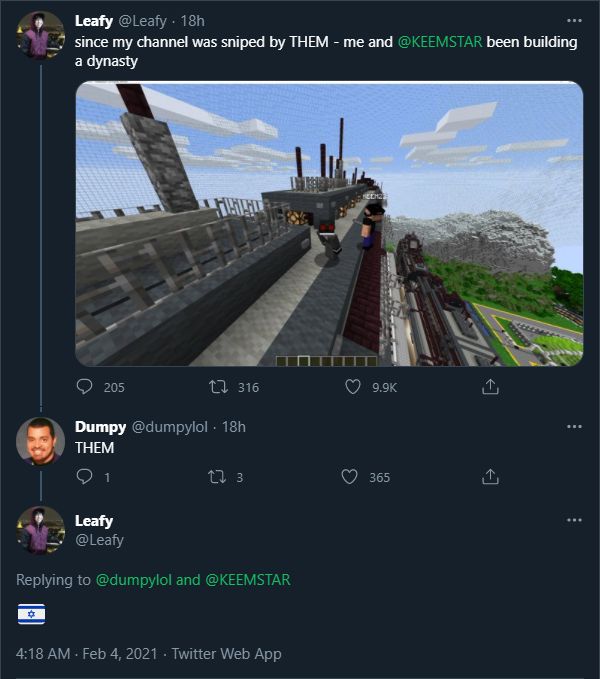Like Leafy's tweet with 9.9K likes

tap(351, 387)
